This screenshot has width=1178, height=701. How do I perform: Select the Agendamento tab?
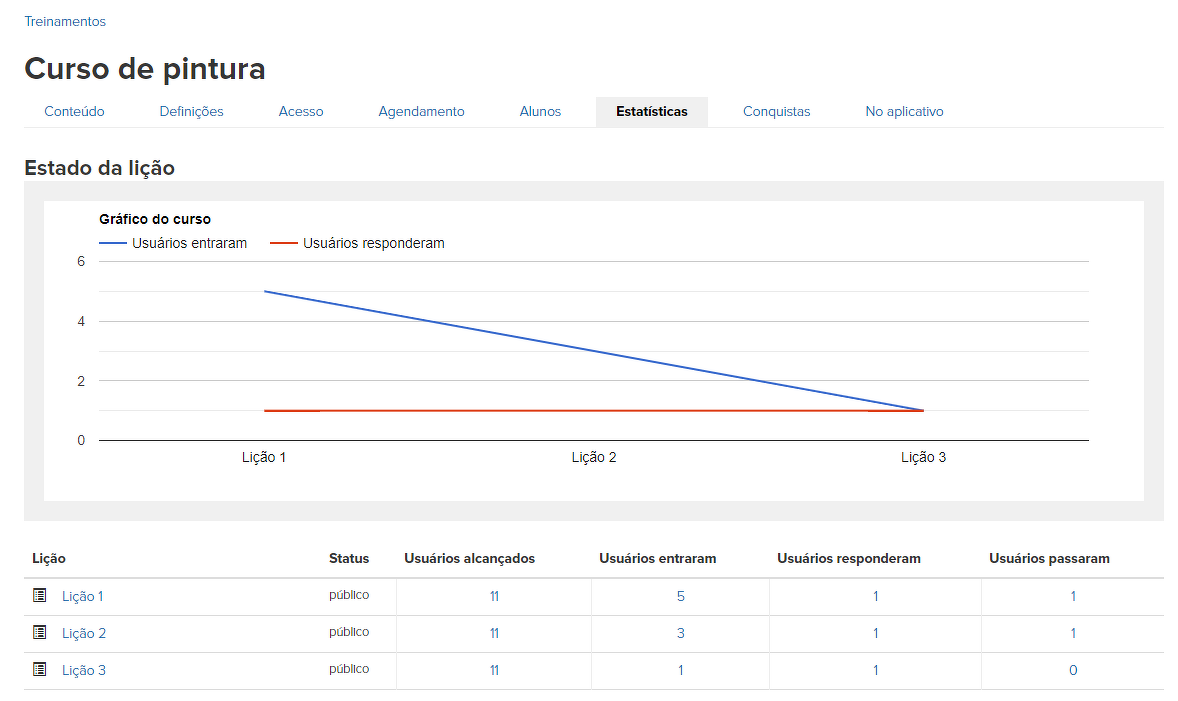421,112
